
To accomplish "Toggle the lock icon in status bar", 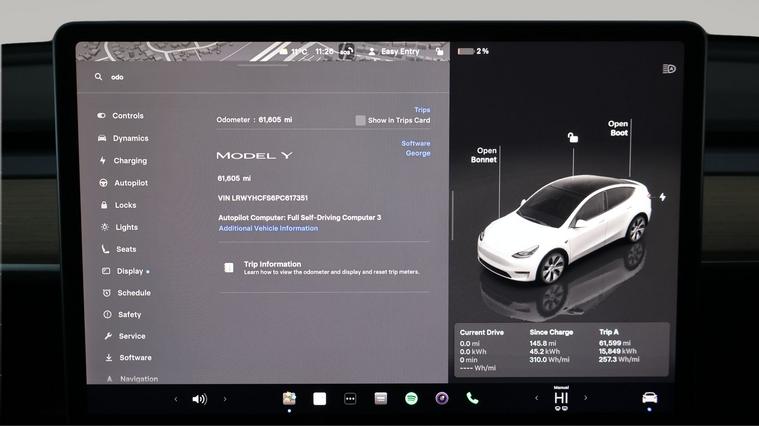I will (439, 51).
